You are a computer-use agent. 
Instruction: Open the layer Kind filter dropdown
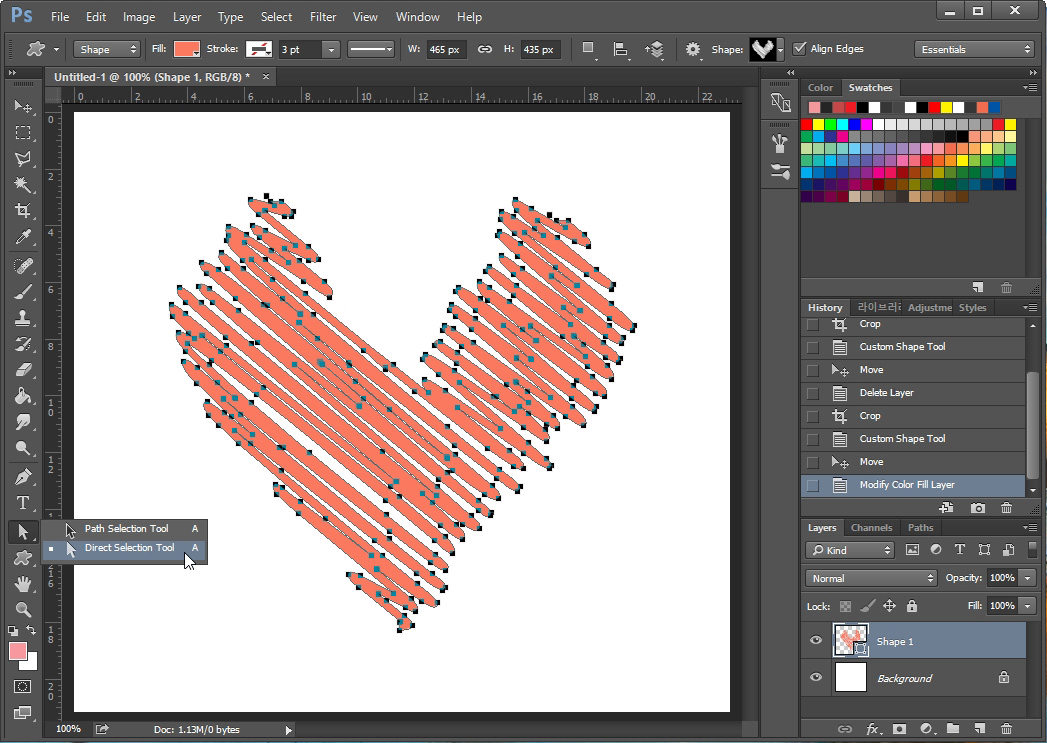pos(849,550)
